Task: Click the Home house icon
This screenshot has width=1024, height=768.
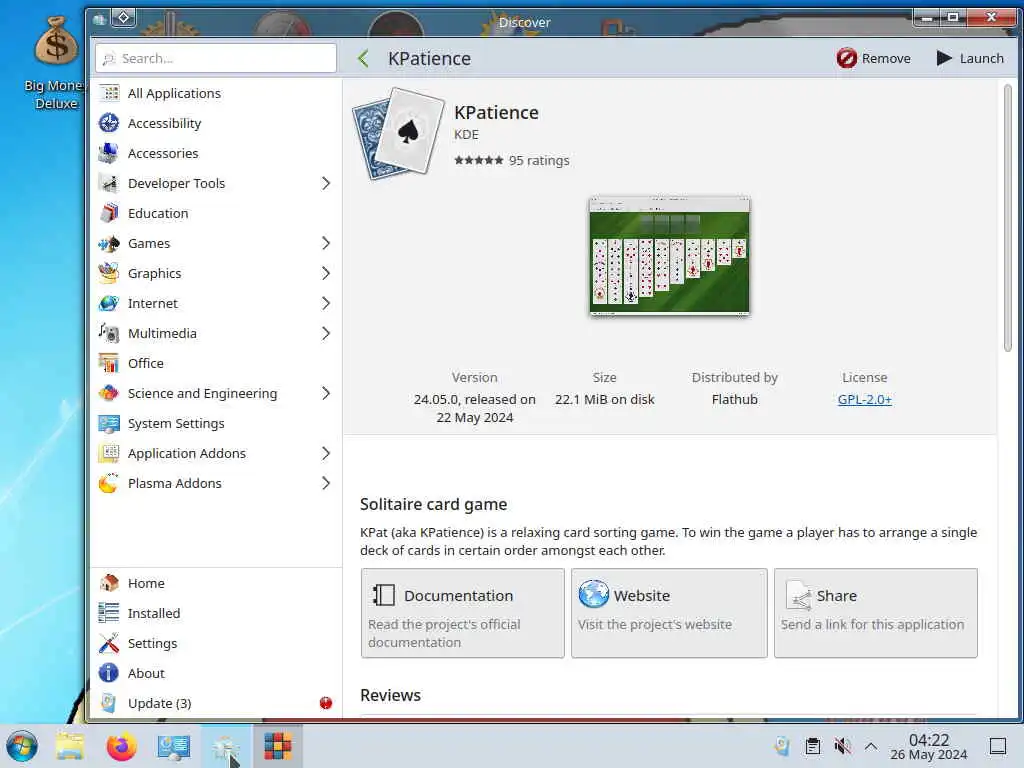Action: [109, 583]
